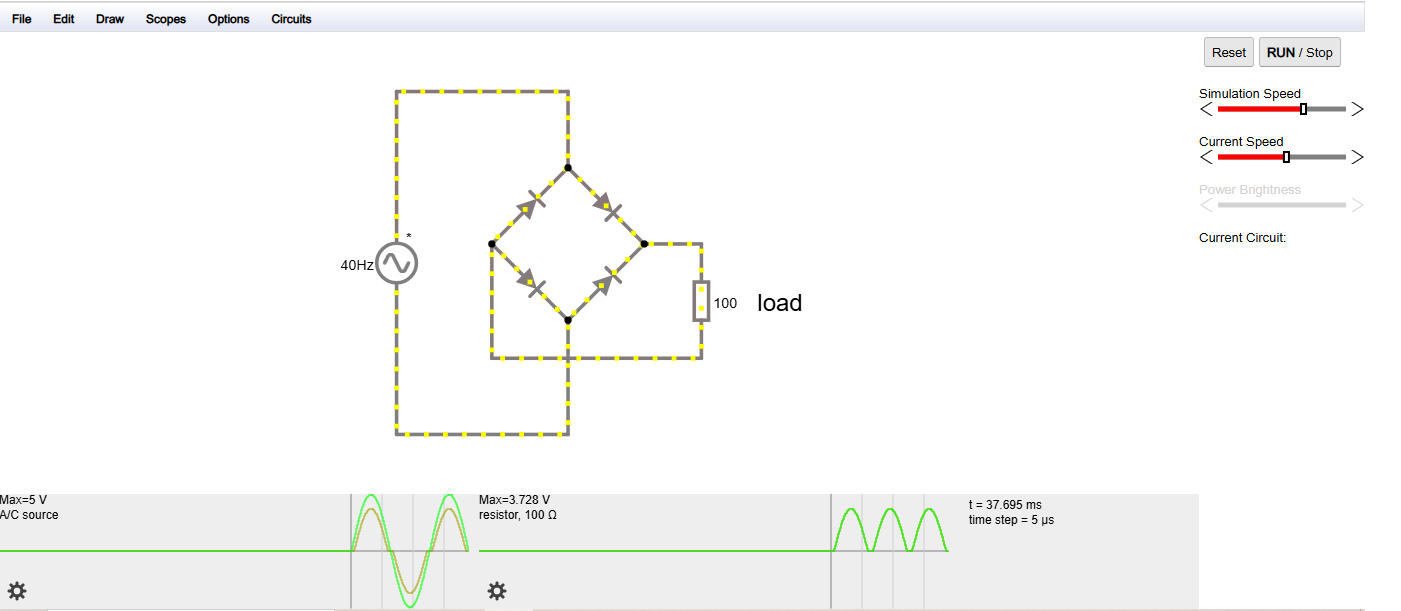Select the 100 ohm load resistor
The image size is (1401, 611).
(702, 301)
